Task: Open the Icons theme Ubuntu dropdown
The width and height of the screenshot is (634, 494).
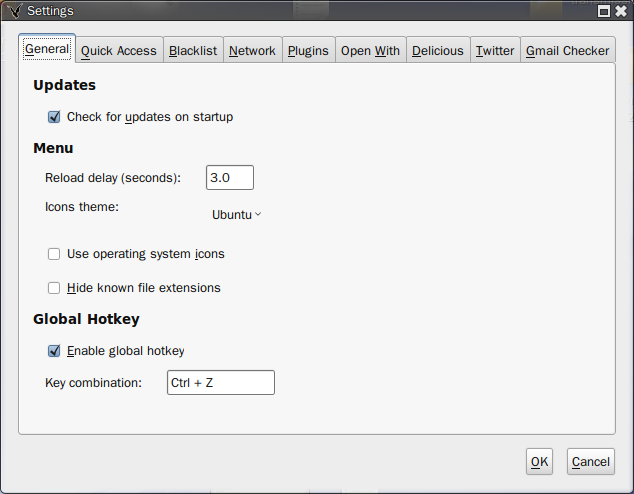Action: tap(237, 215)
